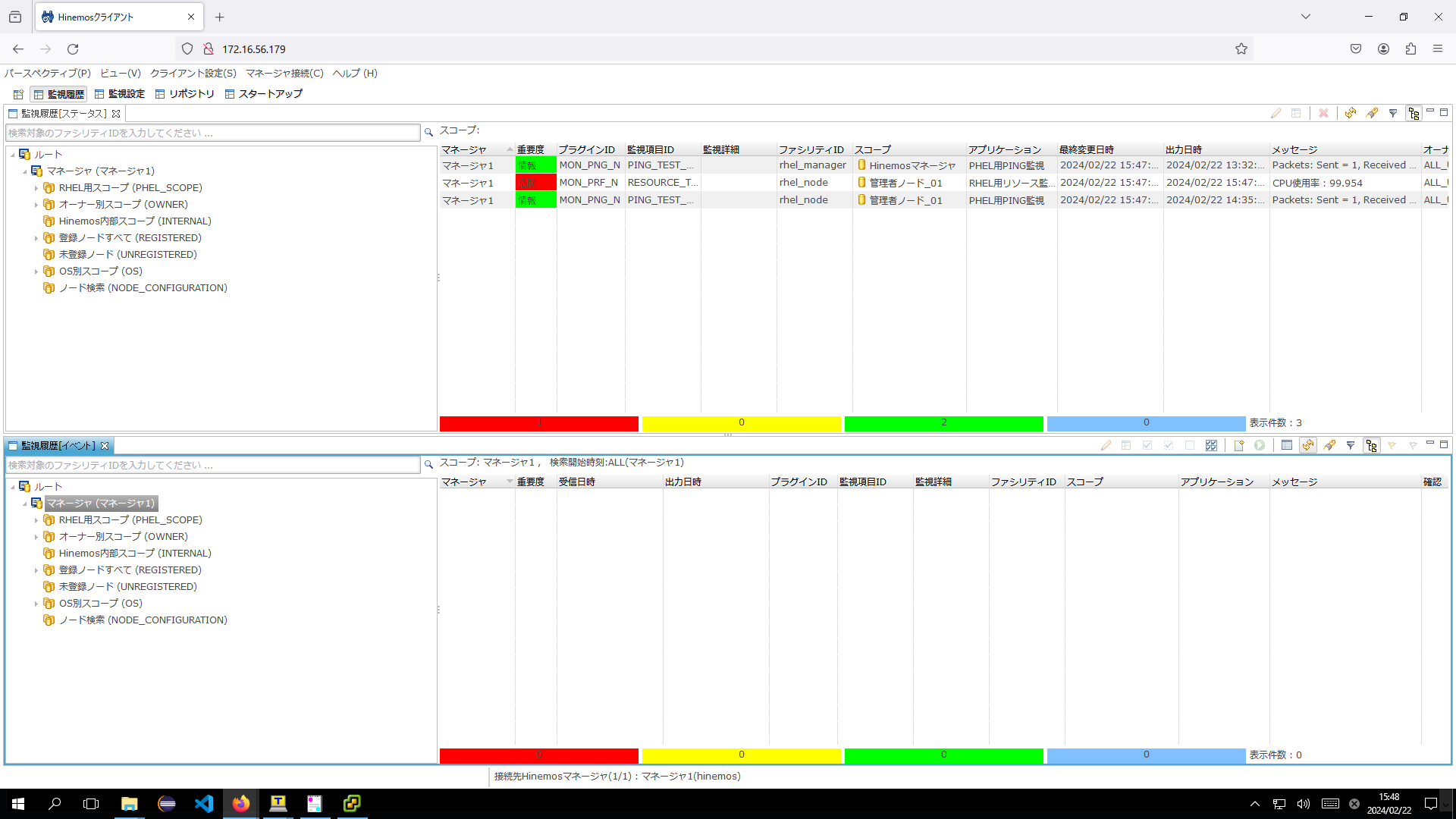
Task: Click the facility ID search field in status view
Action: tap(213, 133)
